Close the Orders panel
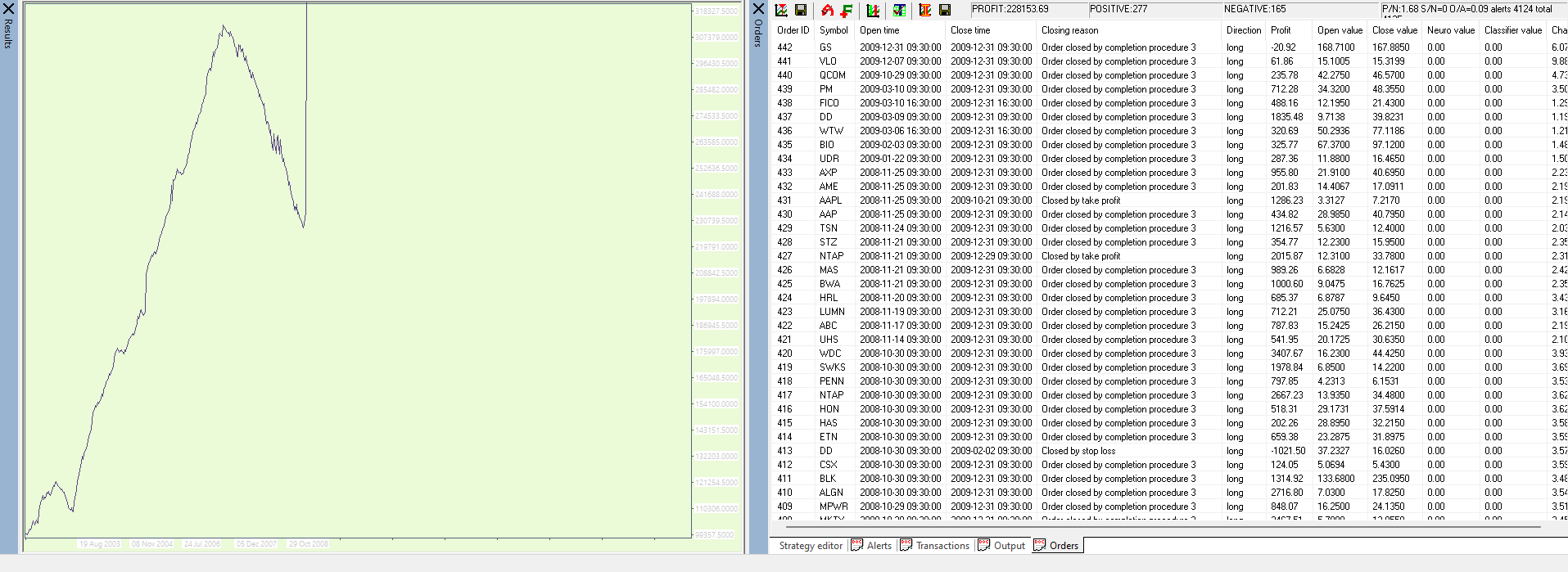Image resolution: width=1568 pixels, height=572 pixels. (758, 9)
